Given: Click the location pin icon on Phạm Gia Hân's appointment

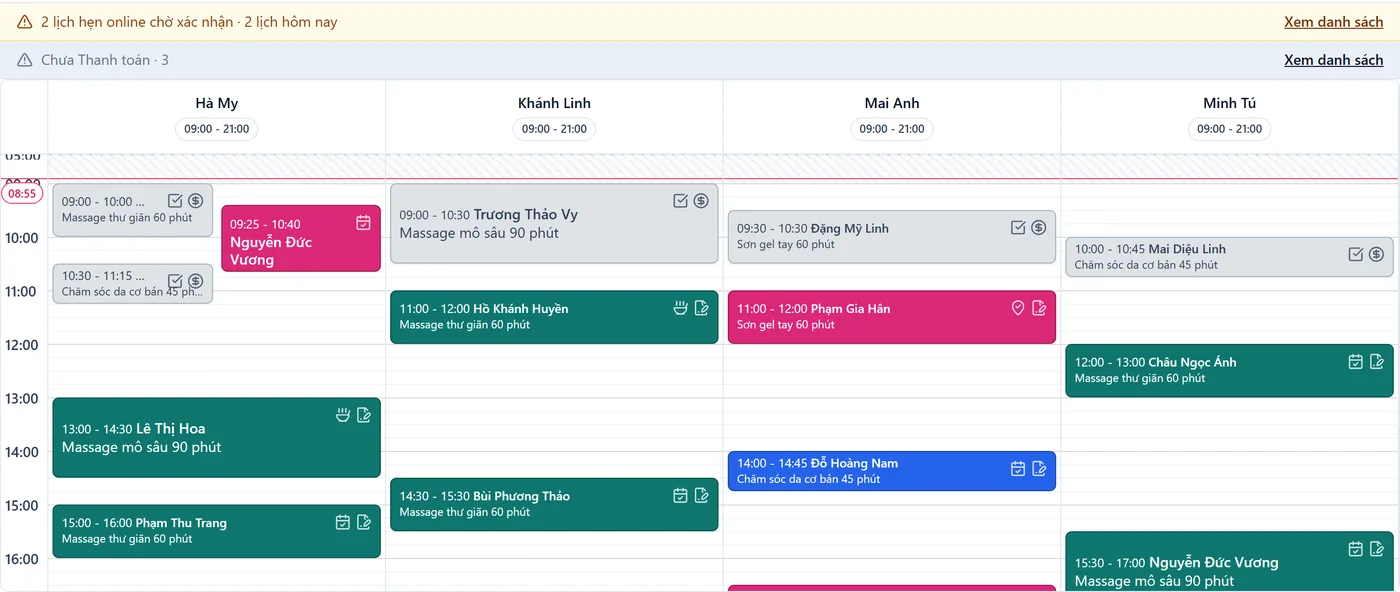Looking at the screenshot, I should (x=1018, y=308).
